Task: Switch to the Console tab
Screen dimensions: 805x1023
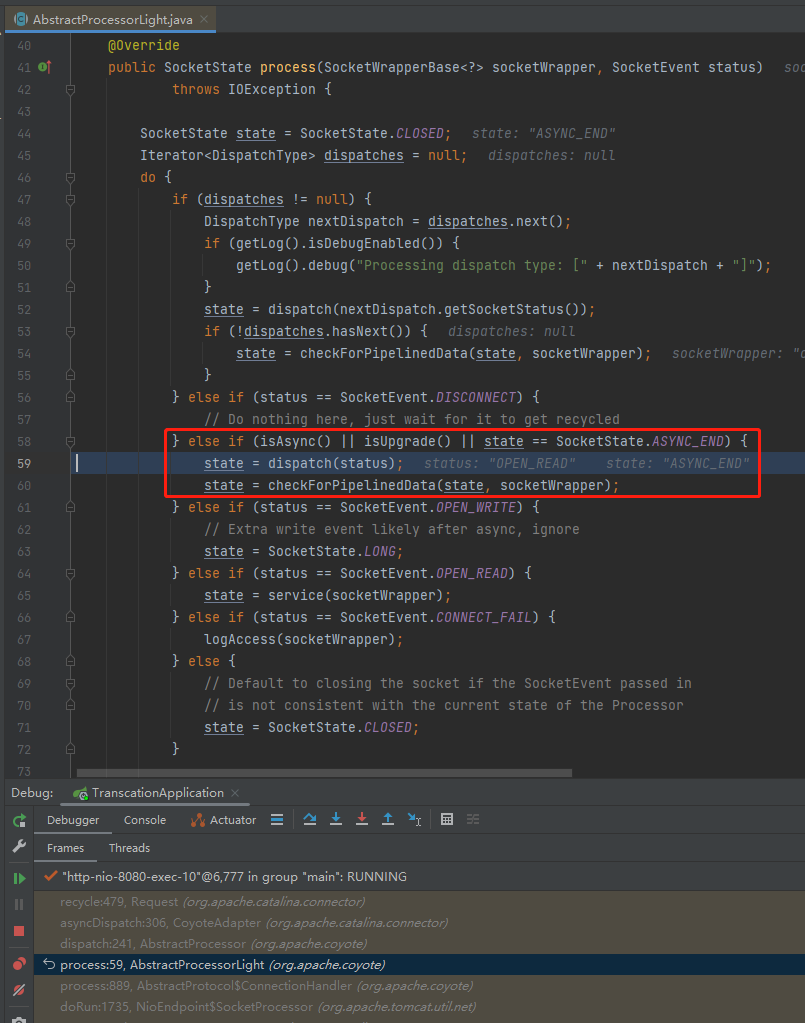Action: (x=145, y=820)
